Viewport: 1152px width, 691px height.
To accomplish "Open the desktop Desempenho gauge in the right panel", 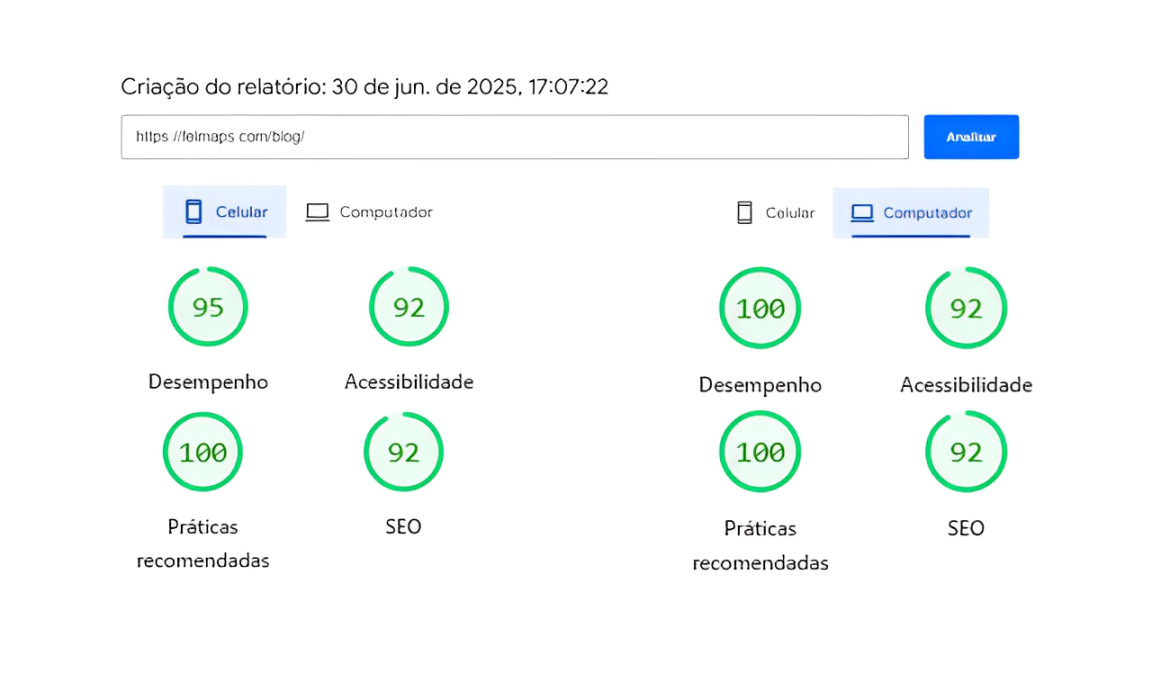I will [760, 309].
